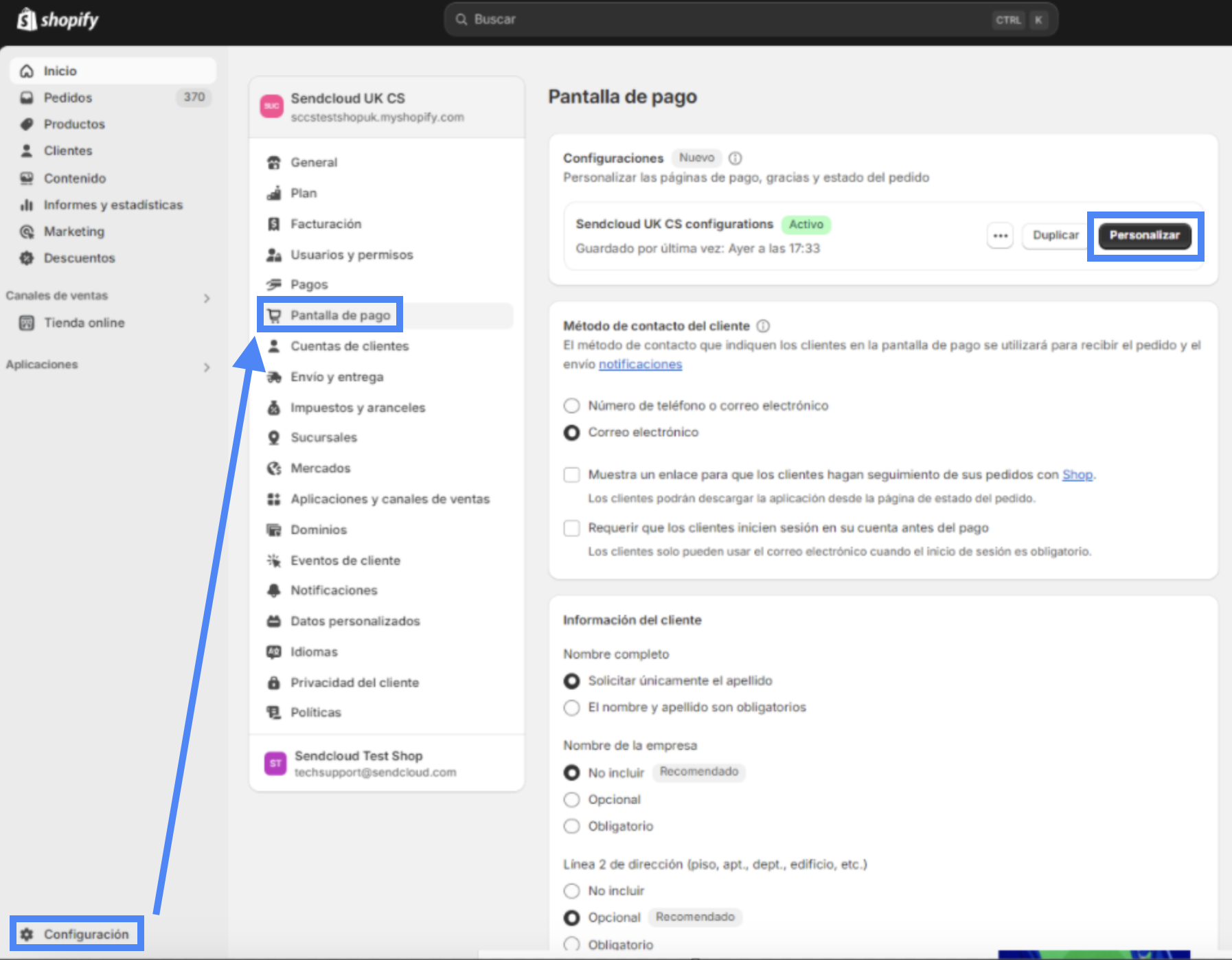This screenshot has width=1232, height=960.
Task: Select El nombre y apellido son obligatorios
Action: click(571, 707)
